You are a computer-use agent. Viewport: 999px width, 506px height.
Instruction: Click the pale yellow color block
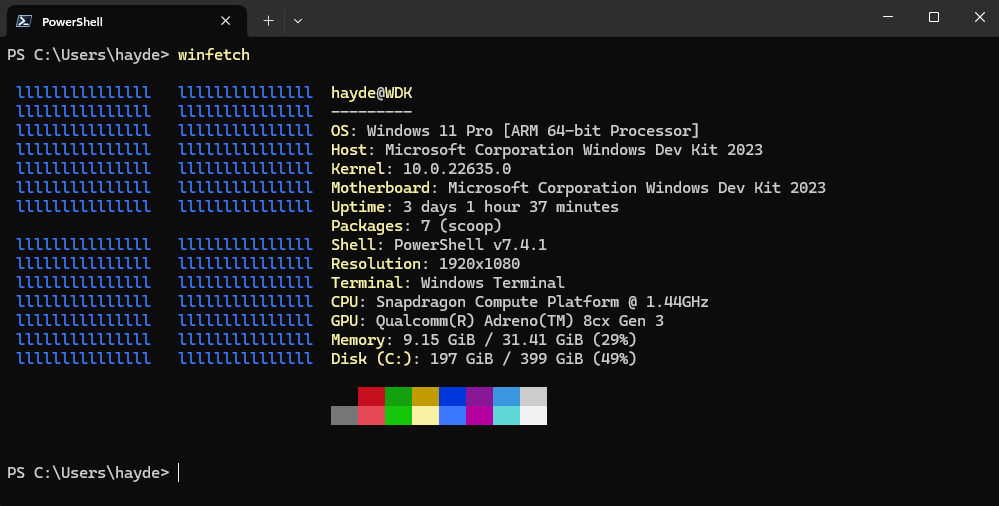426,416
